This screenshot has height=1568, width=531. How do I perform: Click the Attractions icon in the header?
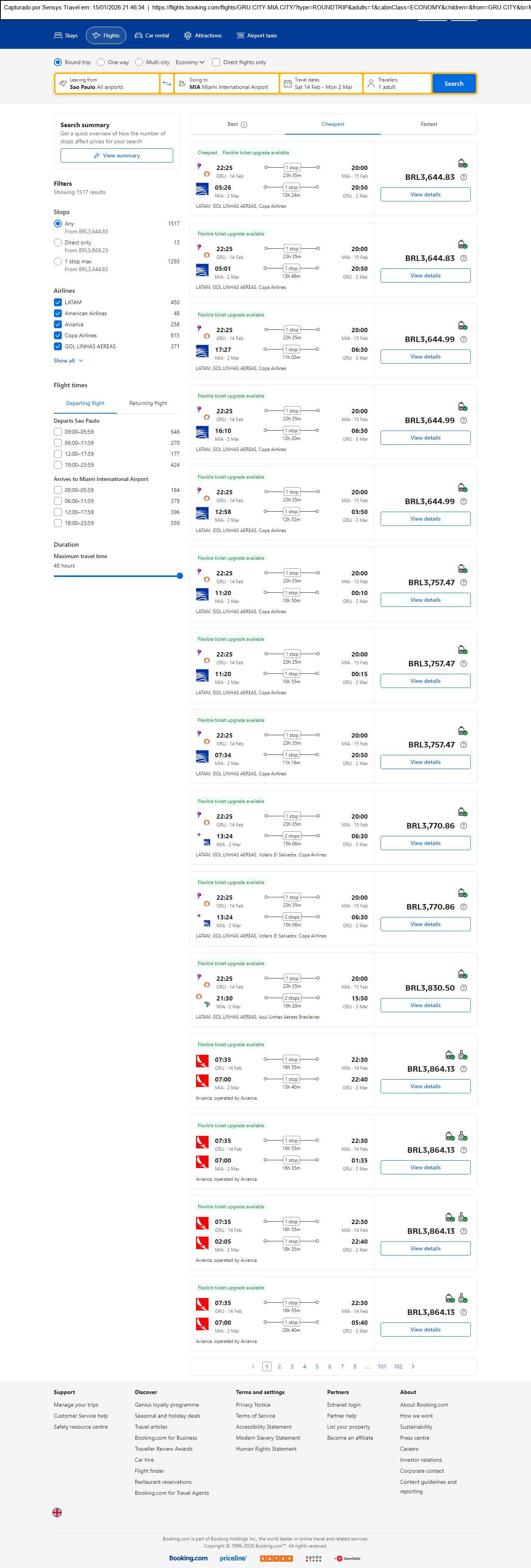pos(187,36)
